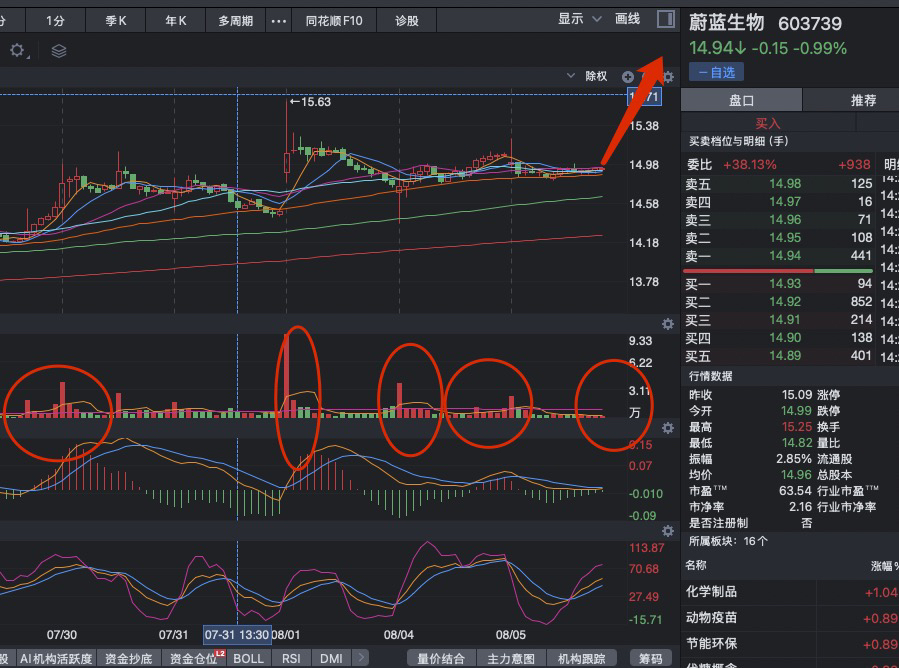Click 市盈 TTM value 63.54
The width and height of the screenshot is (899, 668).
[795, 491]
